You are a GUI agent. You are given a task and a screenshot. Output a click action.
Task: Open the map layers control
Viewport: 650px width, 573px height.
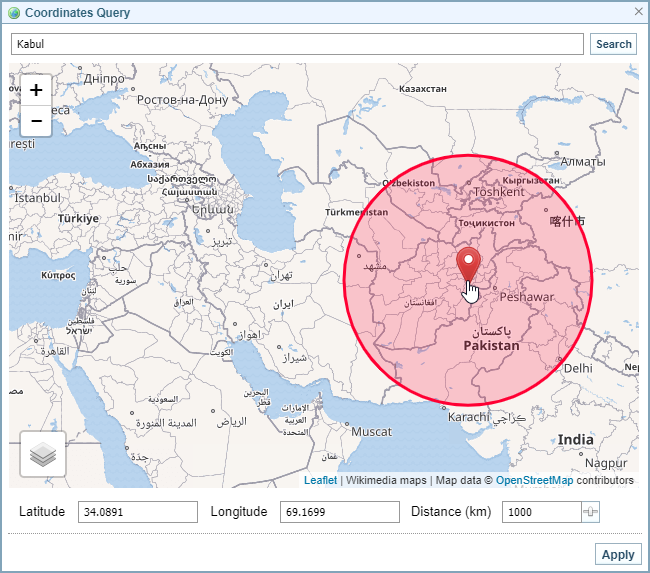[43, 454]
